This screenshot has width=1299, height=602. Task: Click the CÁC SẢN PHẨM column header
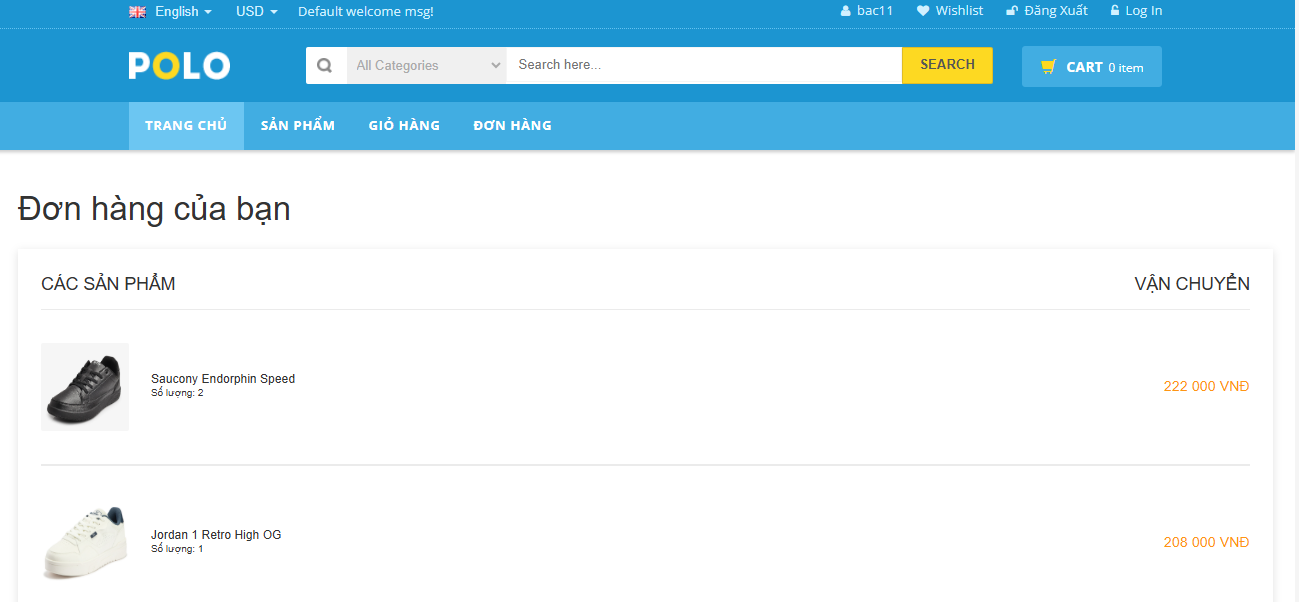(x=108, y=284)
